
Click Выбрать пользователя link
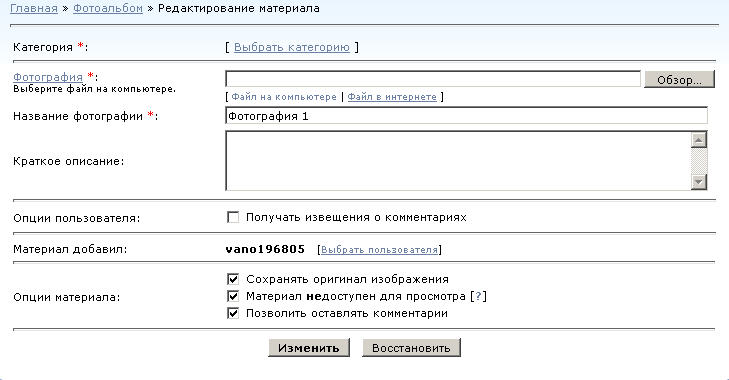(379, 250)
